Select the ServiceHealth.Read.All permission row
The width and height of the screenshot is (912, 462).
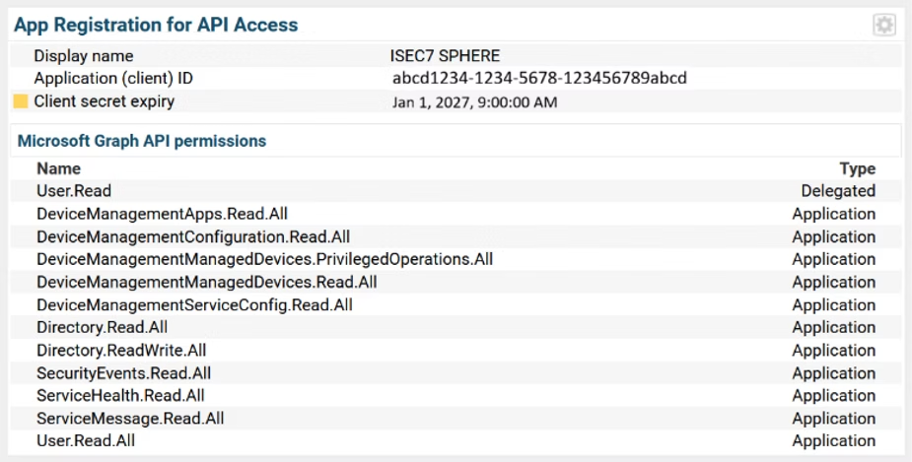[x=120, y=396]
